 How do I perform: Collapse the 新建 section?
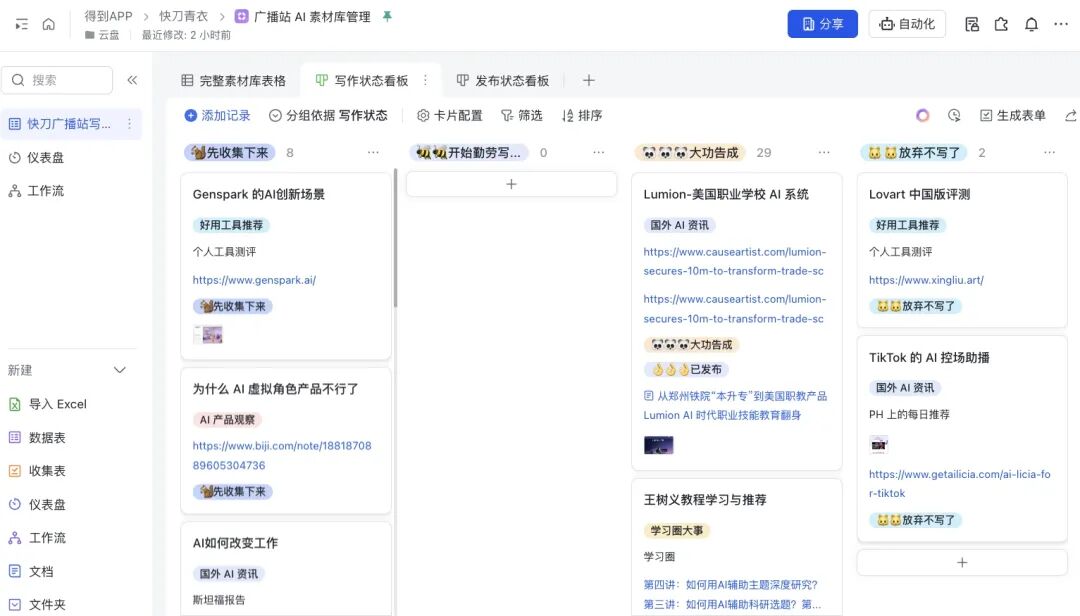120,370
